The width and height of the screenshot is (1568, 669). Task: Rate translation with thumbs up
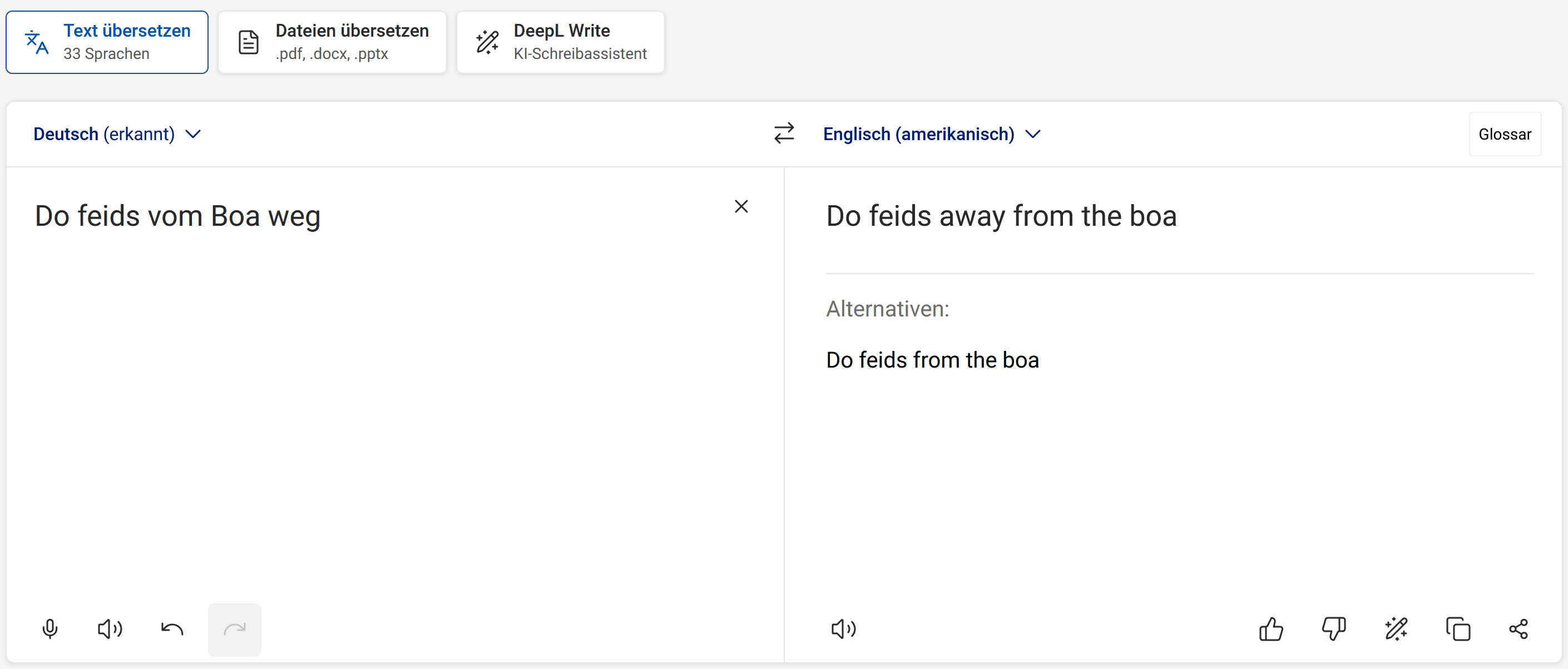[1271, 629]
